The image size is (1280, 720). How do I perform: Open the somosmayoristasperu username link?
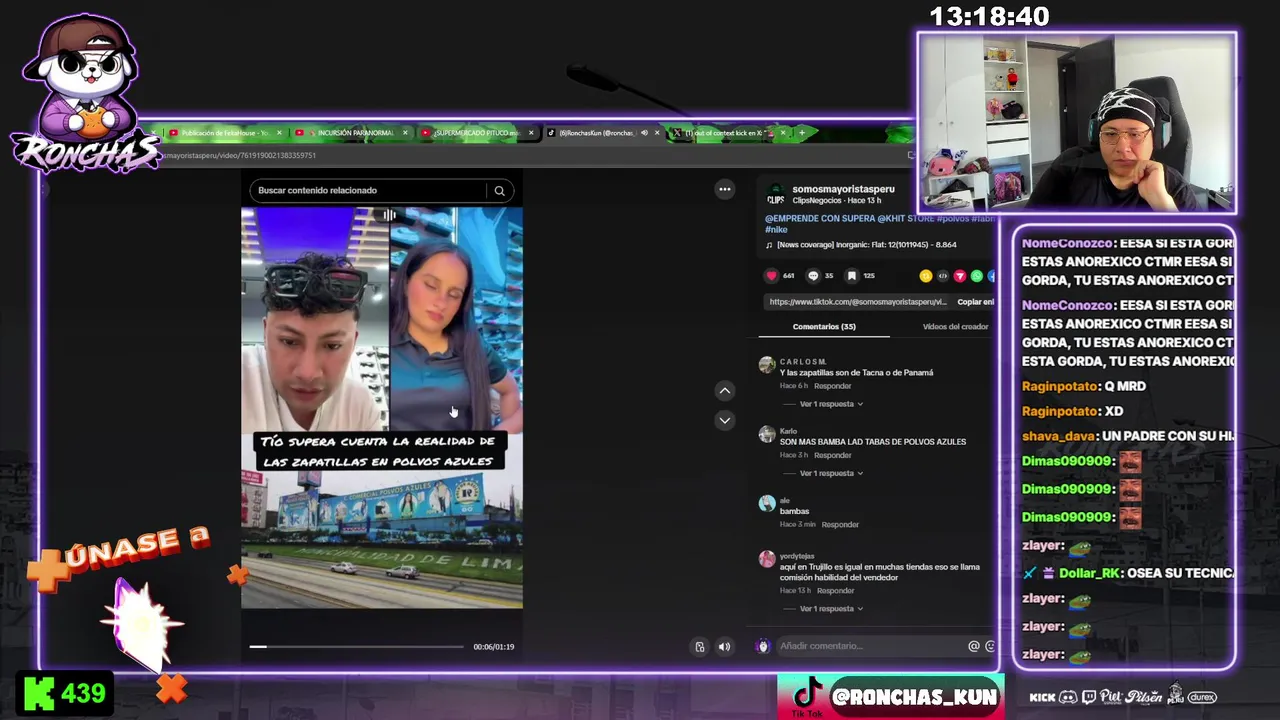pyautogui.click(x=843, y=189)
